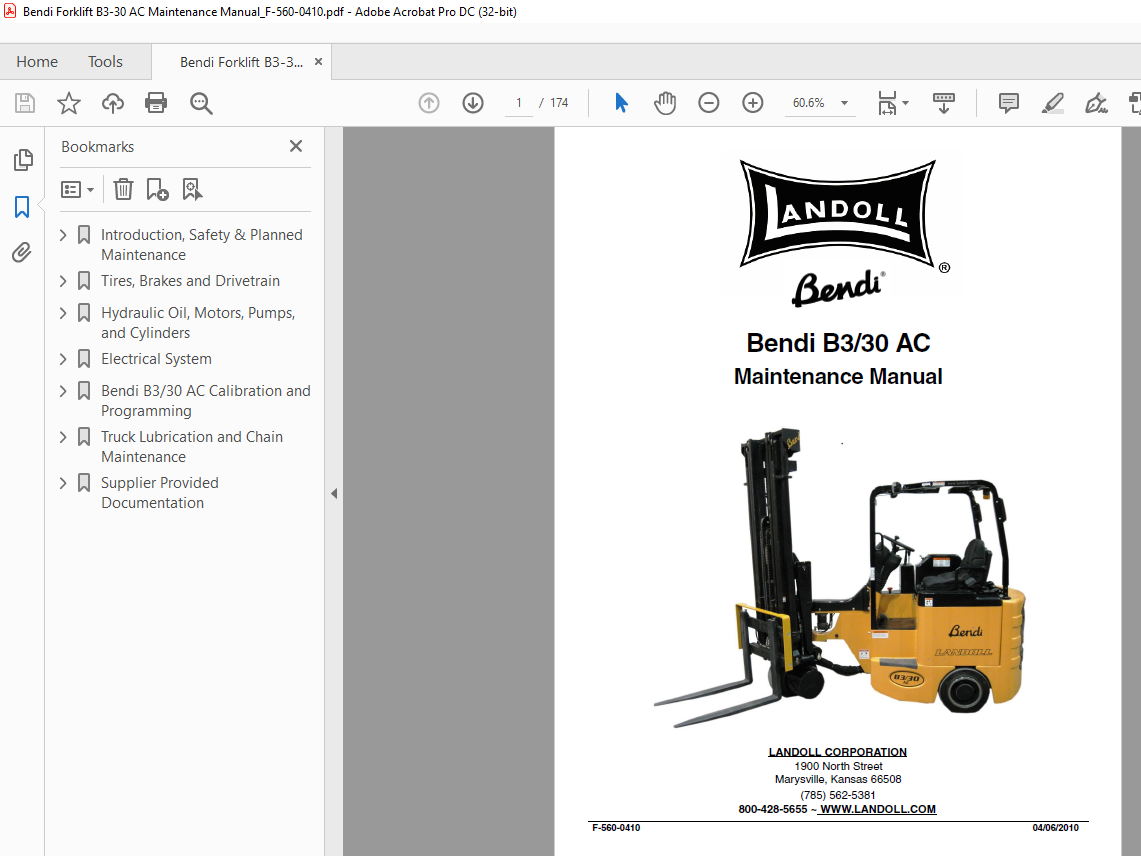Click the page number input field
This screenshot has width=1141, height=856.
click(519, 103)
